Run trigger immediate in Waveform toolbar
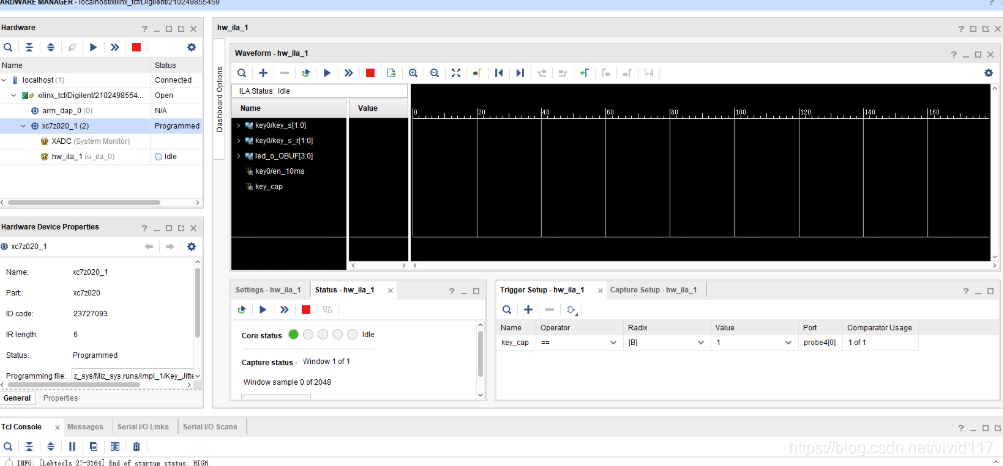1003x466 pixels. point(349,73)
